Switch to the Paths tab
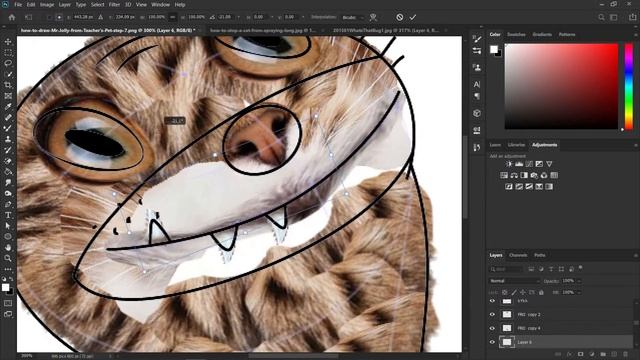640x360 pixels. pyautogui.click(x=540, y=255)
